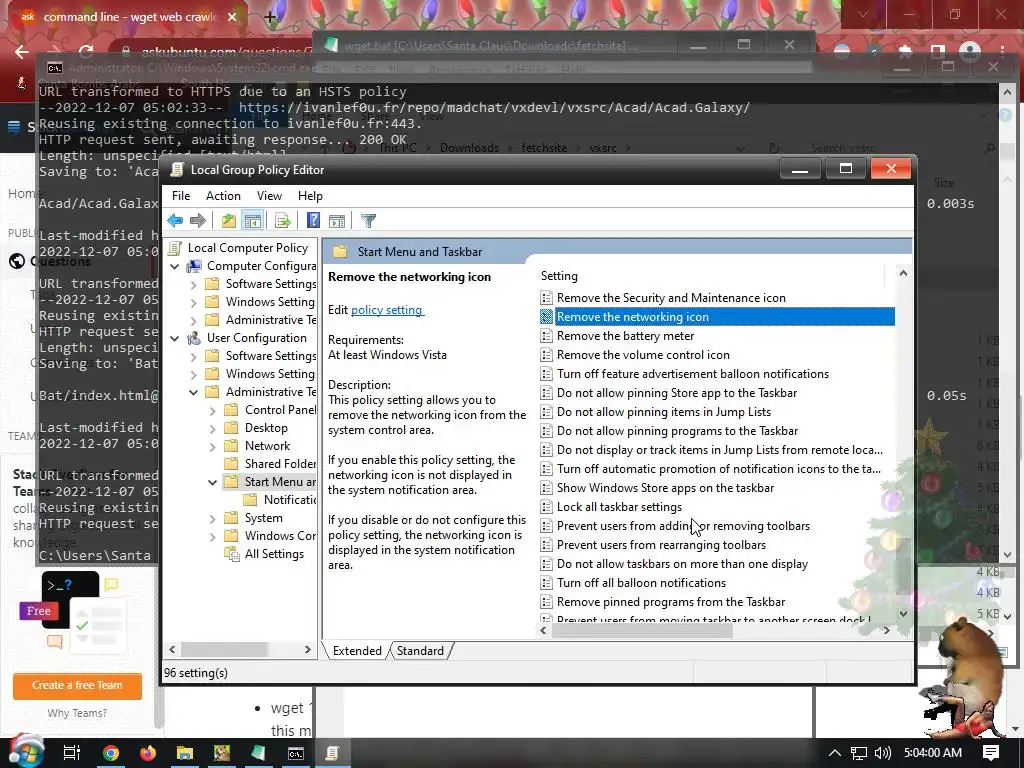Expand the Desktop tree node
The image size is (1024, 768).
(212, 429)
